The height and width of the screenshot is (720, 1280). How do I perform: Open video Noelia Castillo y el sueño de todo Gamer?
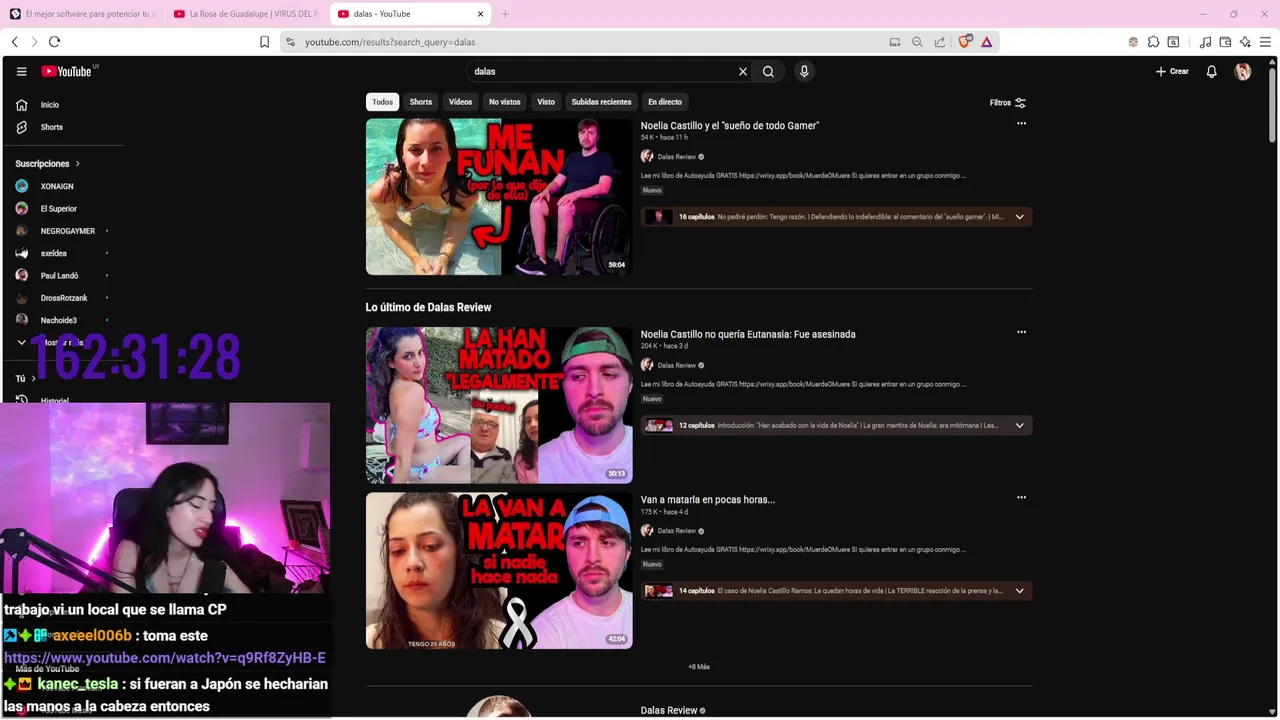coord(730,126)
